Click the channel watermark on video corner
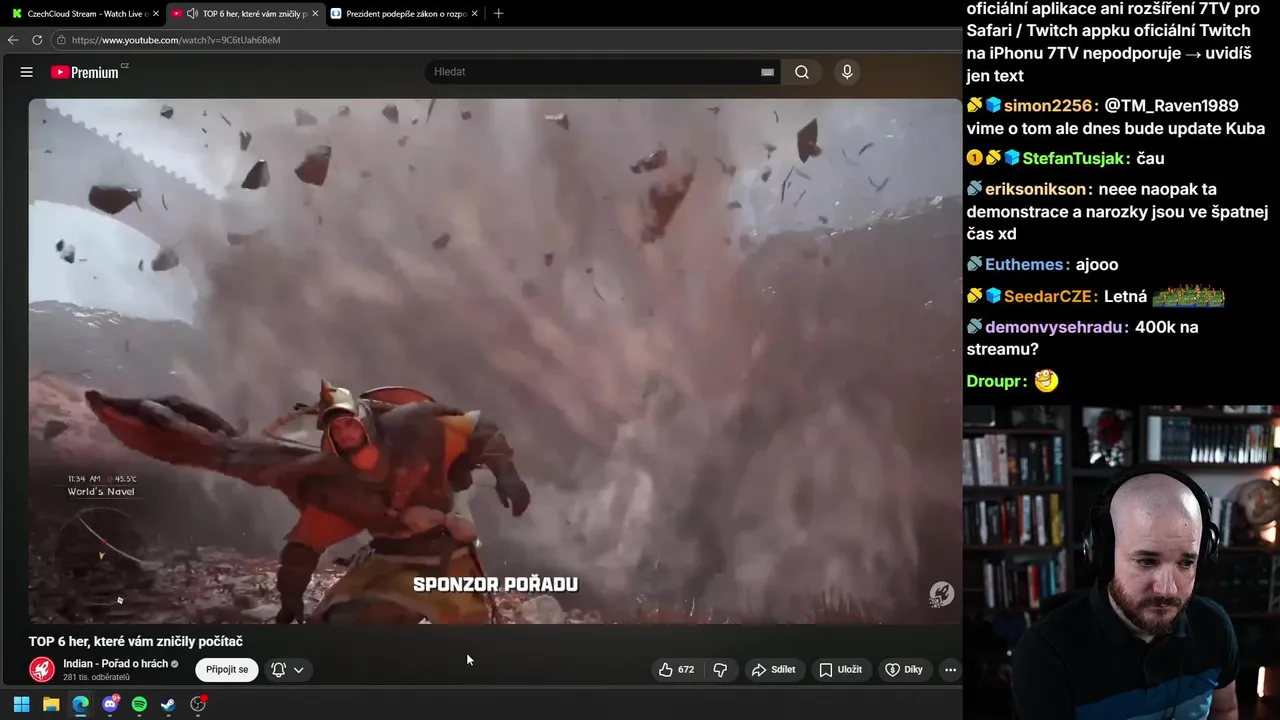The height and width of the screenshot is (720, 1280). click(941, 594)
